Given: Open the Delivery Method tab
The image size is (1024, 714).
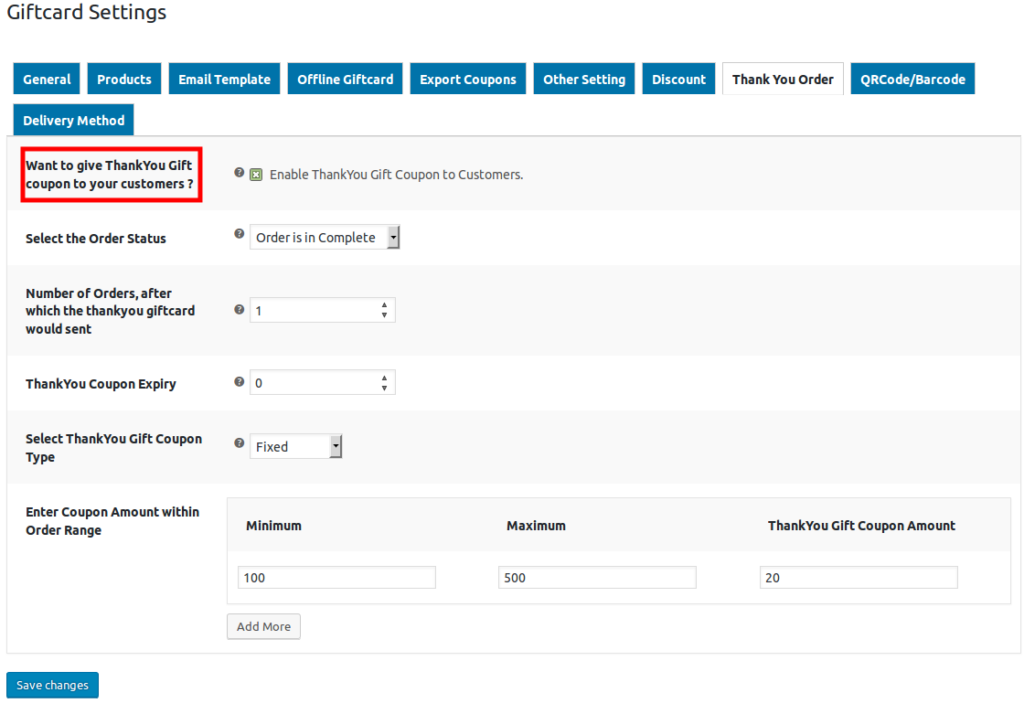Looking at the screenshot, I should 73,120.
